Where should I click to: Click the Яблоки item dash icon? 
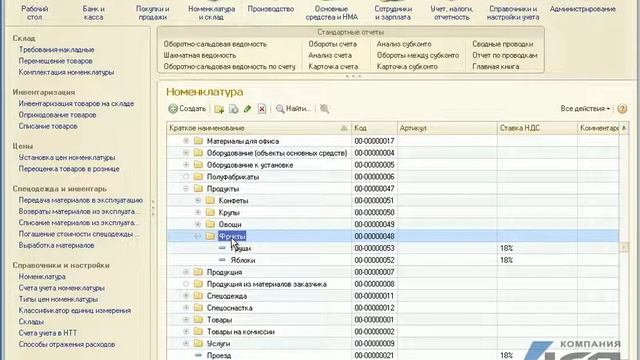point(222,260)
